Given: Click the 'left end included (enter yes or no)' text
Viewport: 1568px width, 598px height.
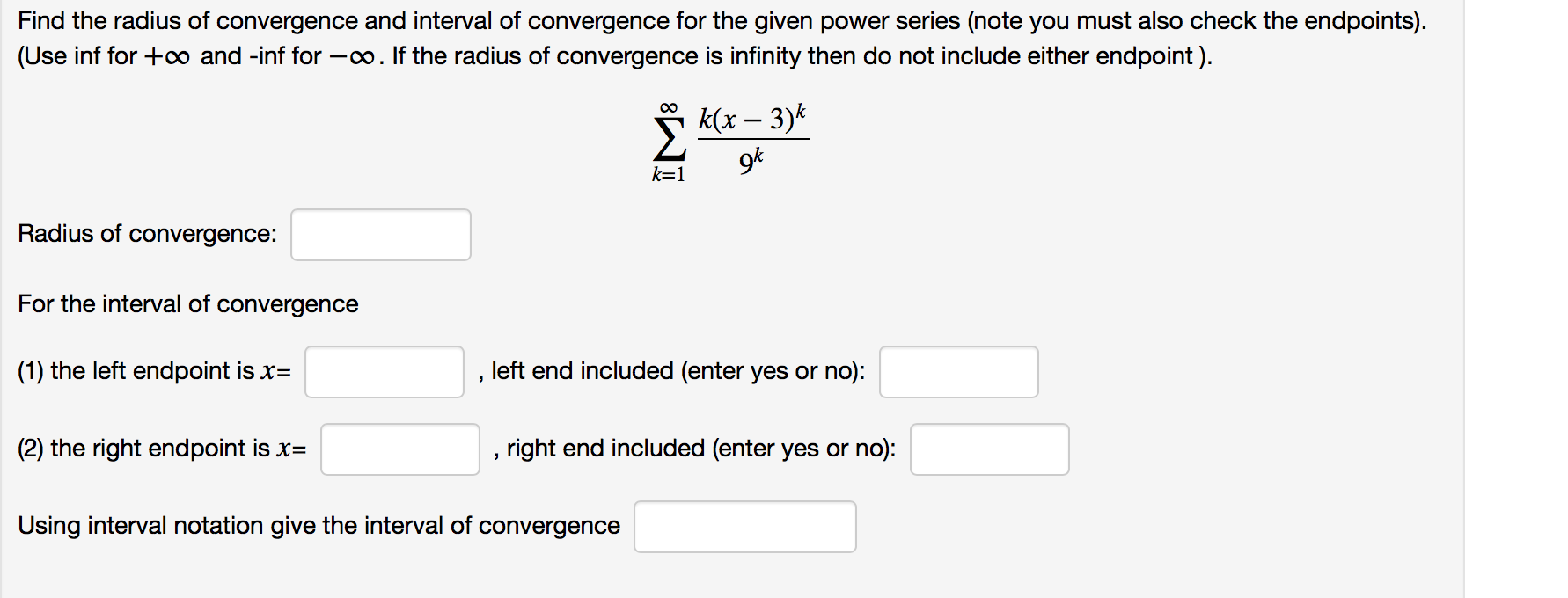Looking at the screenshot, I should (673, 371).
